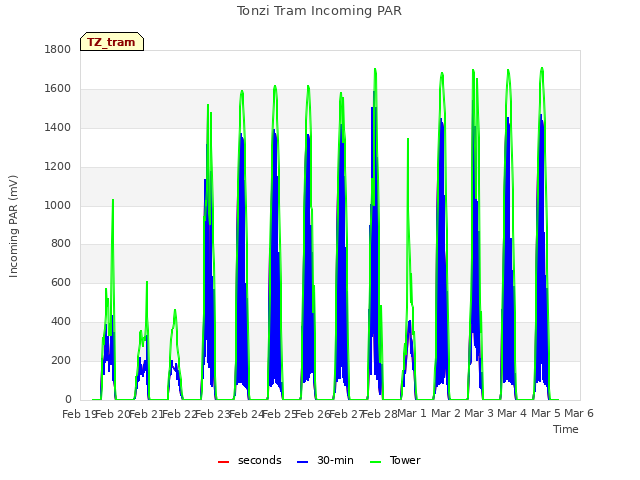Click the Feb 22 small Tower peak
This screenshot has height=480, width=640.
click(175, 311)
